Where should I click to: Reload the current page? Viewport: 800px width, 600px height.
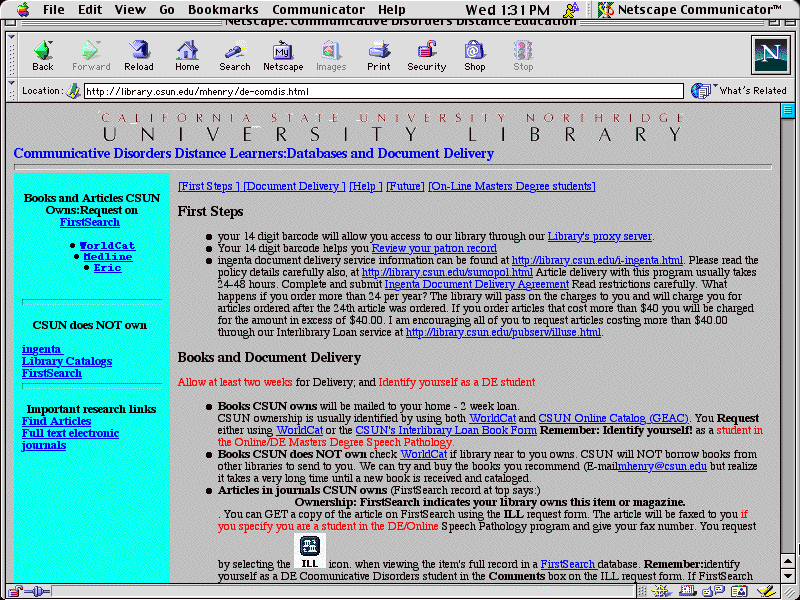[139, 55]
